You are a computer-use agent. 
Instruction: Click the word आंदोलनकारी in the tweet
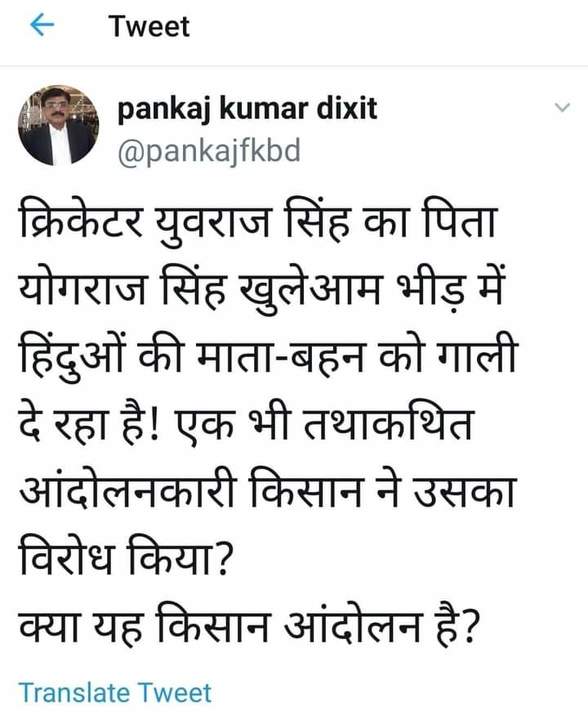tap(129, 491)
